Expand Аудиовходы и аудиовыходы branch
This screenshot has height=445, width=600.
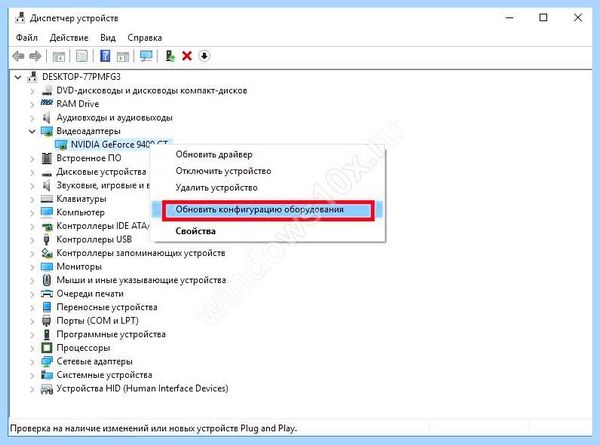pos(32,118)
